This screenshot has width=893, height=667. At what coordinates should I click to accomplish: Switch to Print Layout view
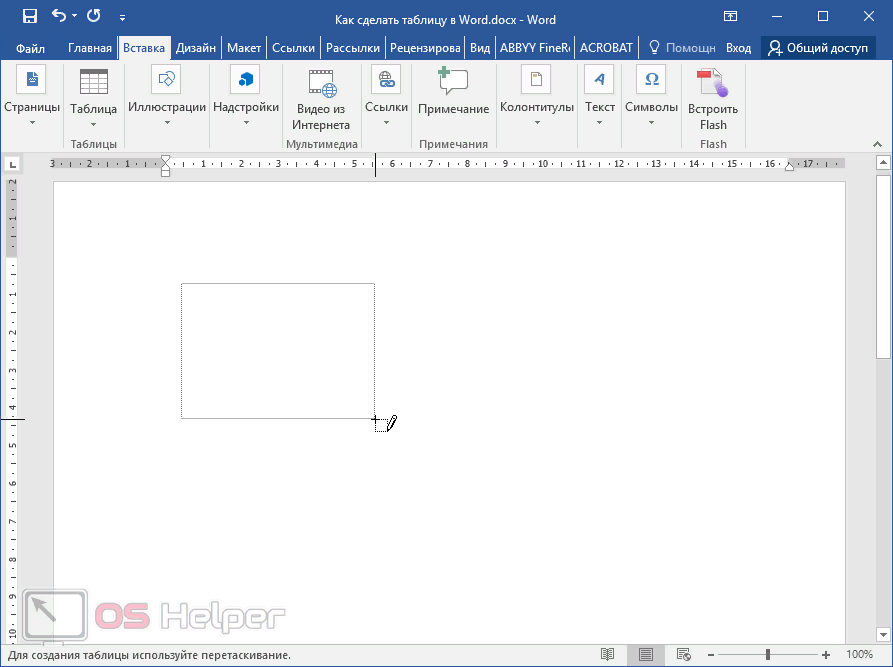(645, 655)
